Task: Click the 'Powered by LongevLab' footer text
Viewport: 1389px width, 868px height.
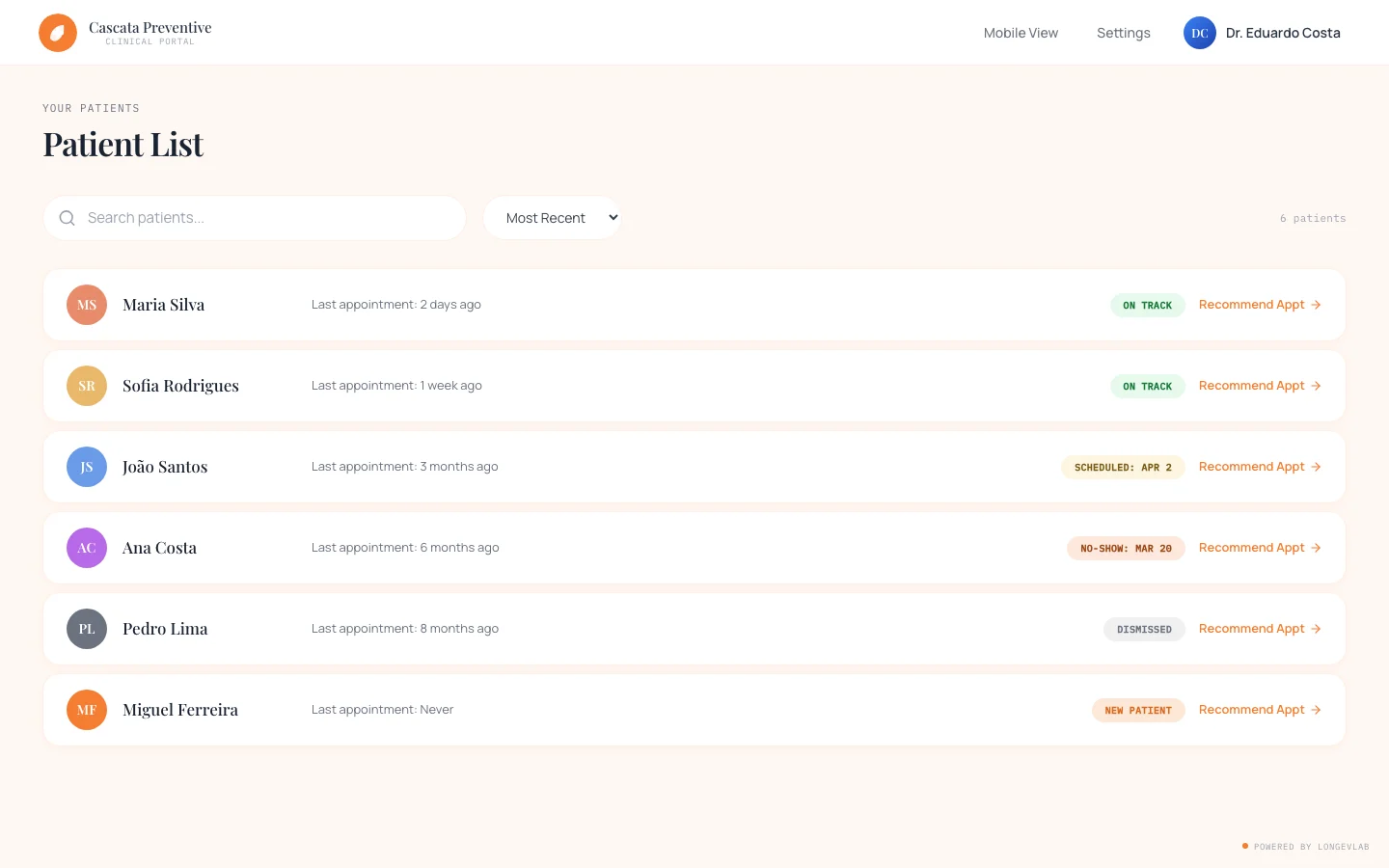Action: pos(1311,847)
